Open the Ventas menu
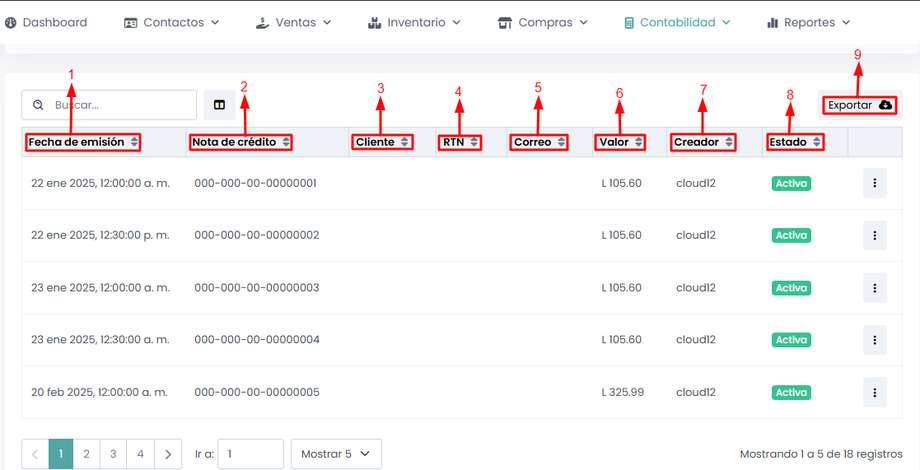 click(x=294, y=22)
